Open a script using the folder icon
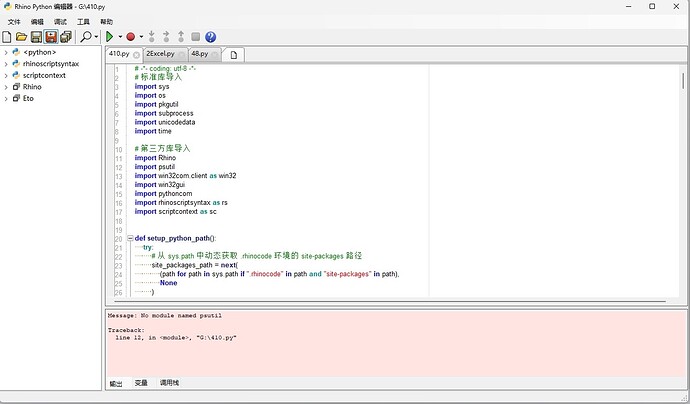The width and height of the screenshot is (690, 404). 21,37
